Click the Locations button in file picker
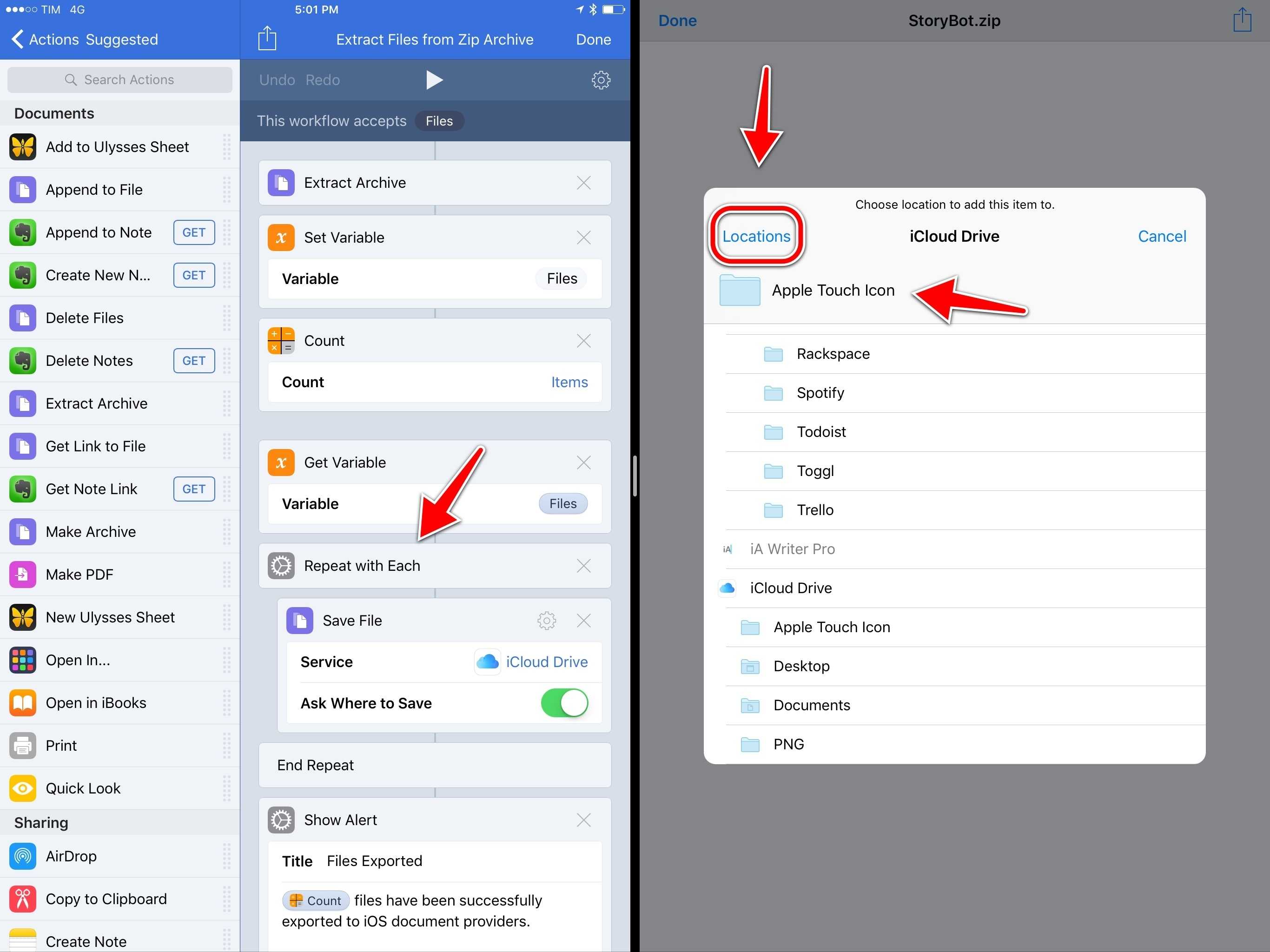The image size is (1270, 952). click(754, 237)
